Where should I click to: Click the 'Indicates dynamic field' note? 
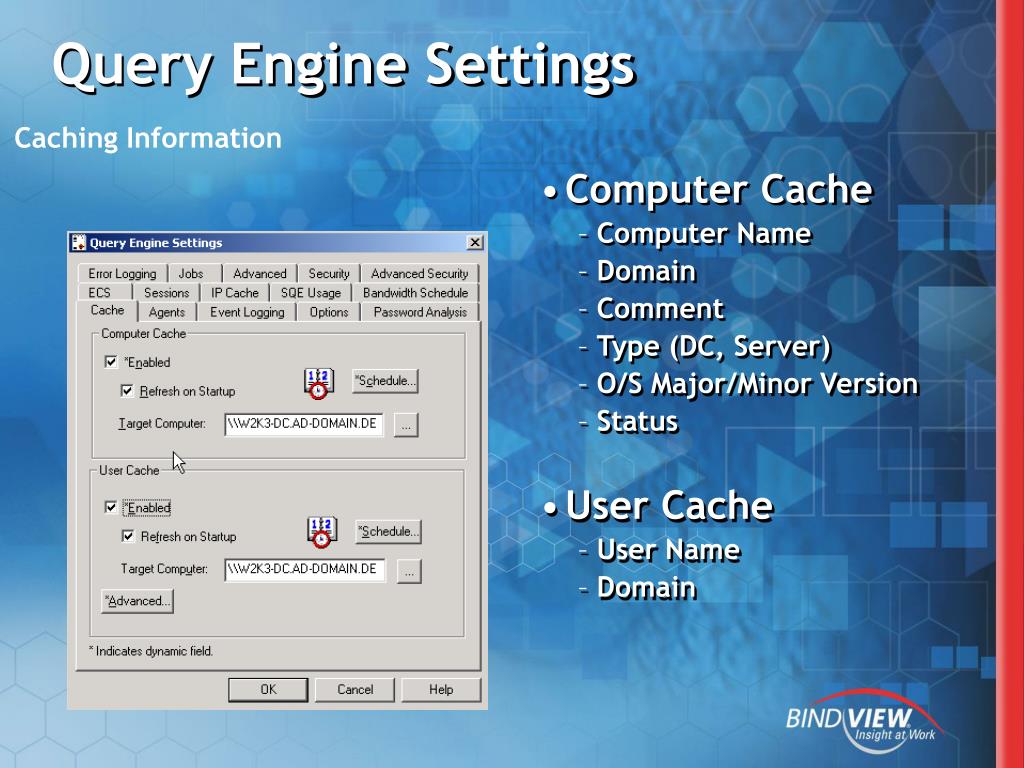[x=150, y=651]
